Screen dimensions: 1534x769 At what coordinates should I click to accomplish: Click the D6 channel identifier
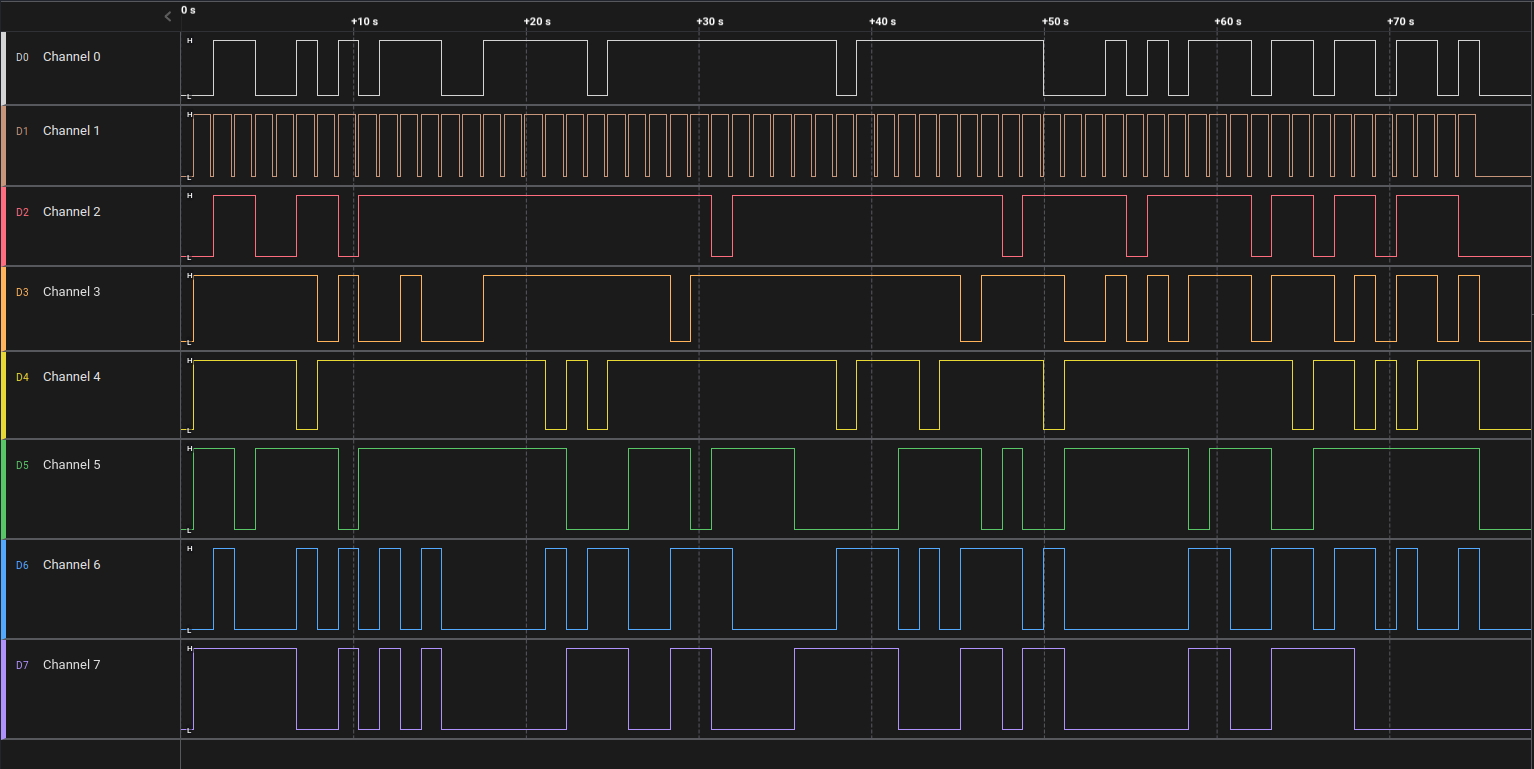(22, 566)
